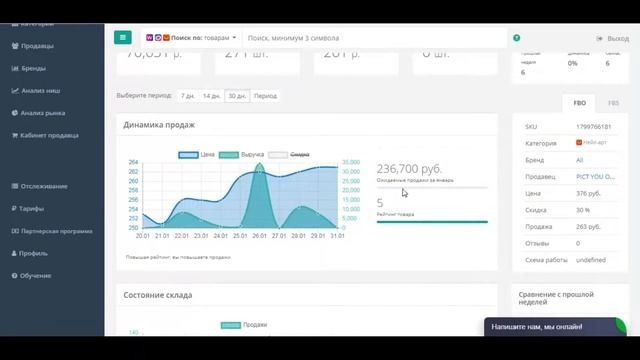The image size is (640, 360).
Task: Click the Кабинет продавца cart icon
Action: (15, 135)
